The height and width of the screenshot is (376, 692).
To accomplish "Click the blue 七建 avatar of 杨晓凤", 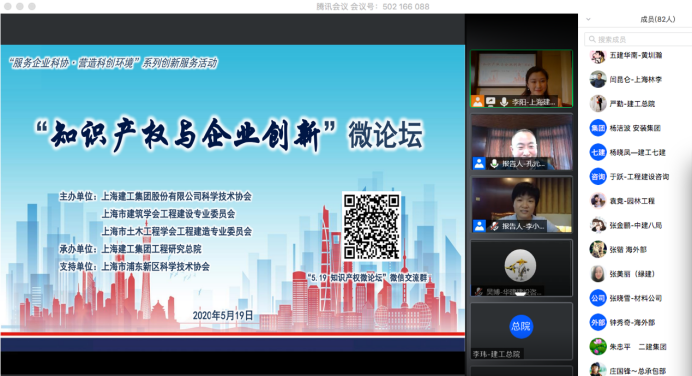I will 598,152.
